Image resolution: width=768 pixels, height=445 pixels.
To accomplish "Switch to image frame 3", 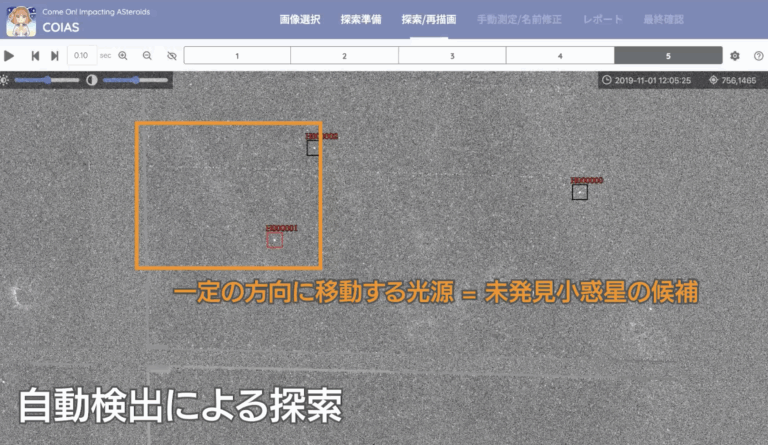I will (x=452, y=56).
